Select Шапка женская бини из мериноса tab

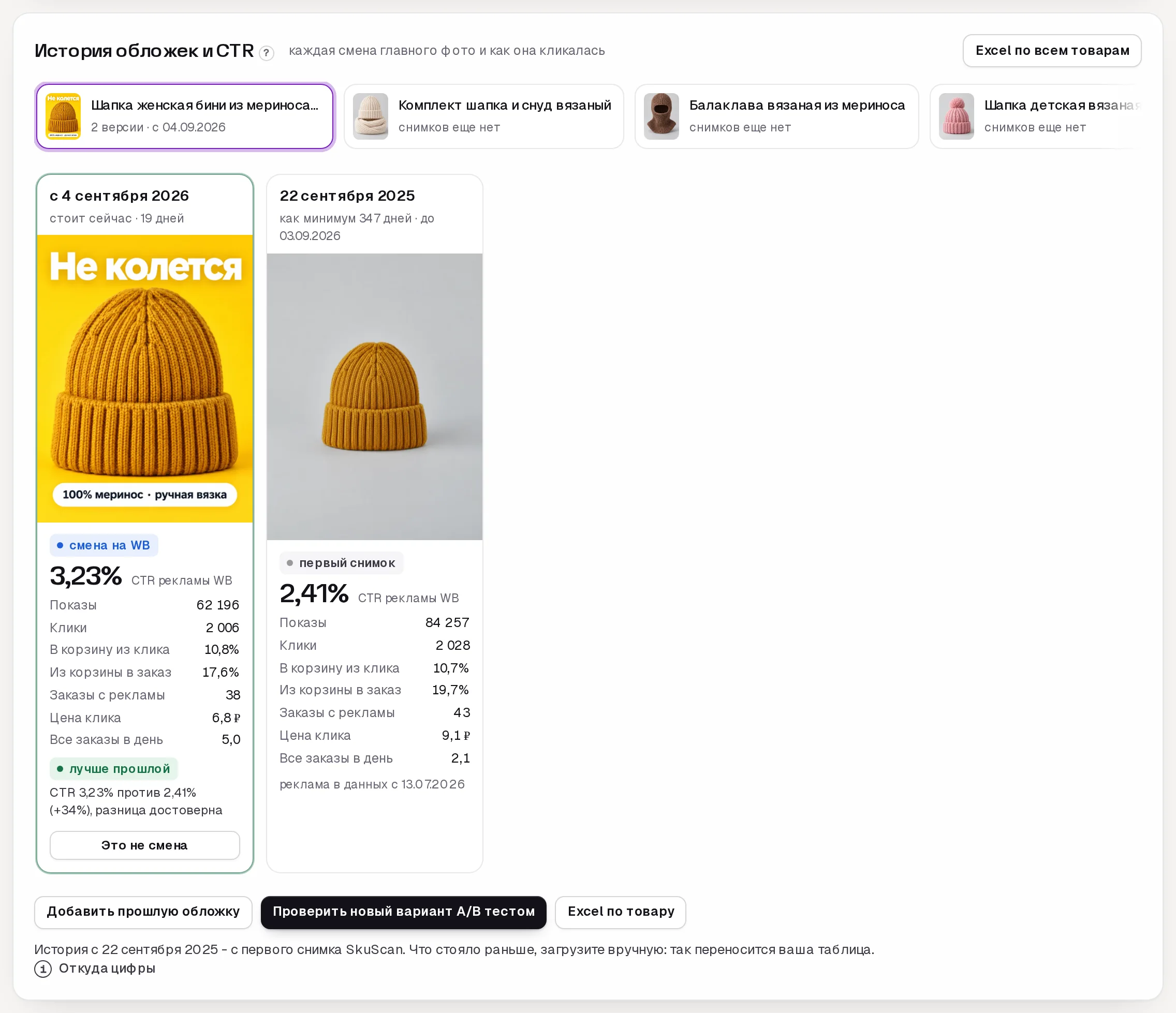tap(184, 116)
